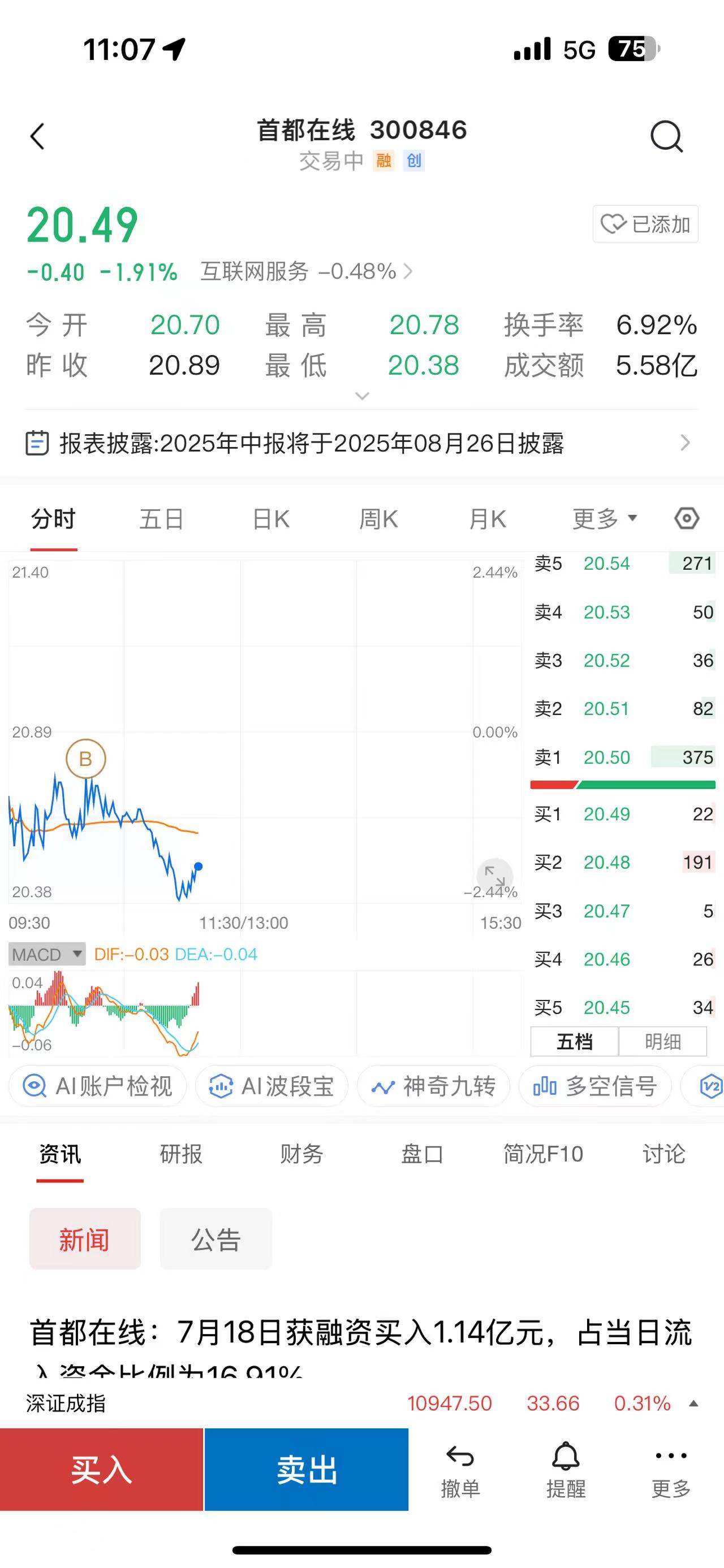
Task: Open chart settings hexagon icon
Action: click(687, 518)
